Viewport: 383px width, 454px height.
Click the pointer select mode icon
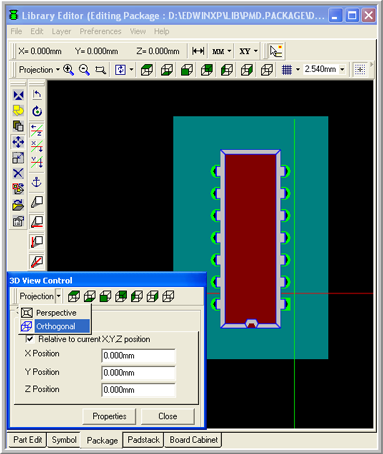coord(276,51)
